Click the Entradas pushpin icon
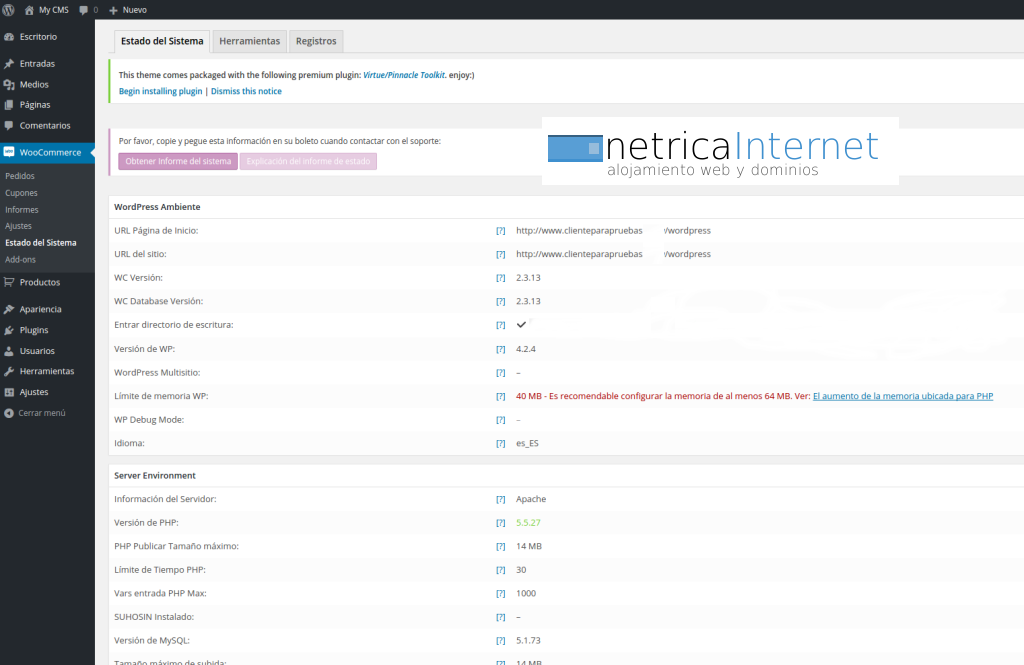Image resolution: width=1024 pixels, height=665 pixels. point(9,64)
